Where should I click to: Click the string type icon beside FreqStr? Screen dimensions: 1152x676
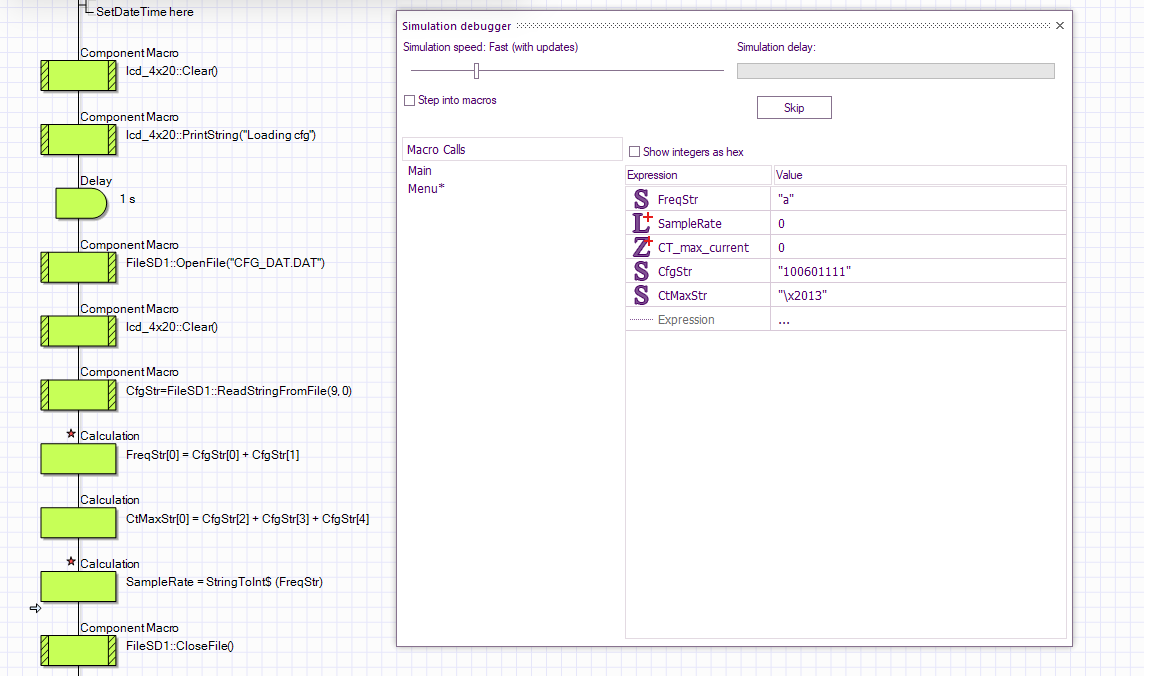641,199
